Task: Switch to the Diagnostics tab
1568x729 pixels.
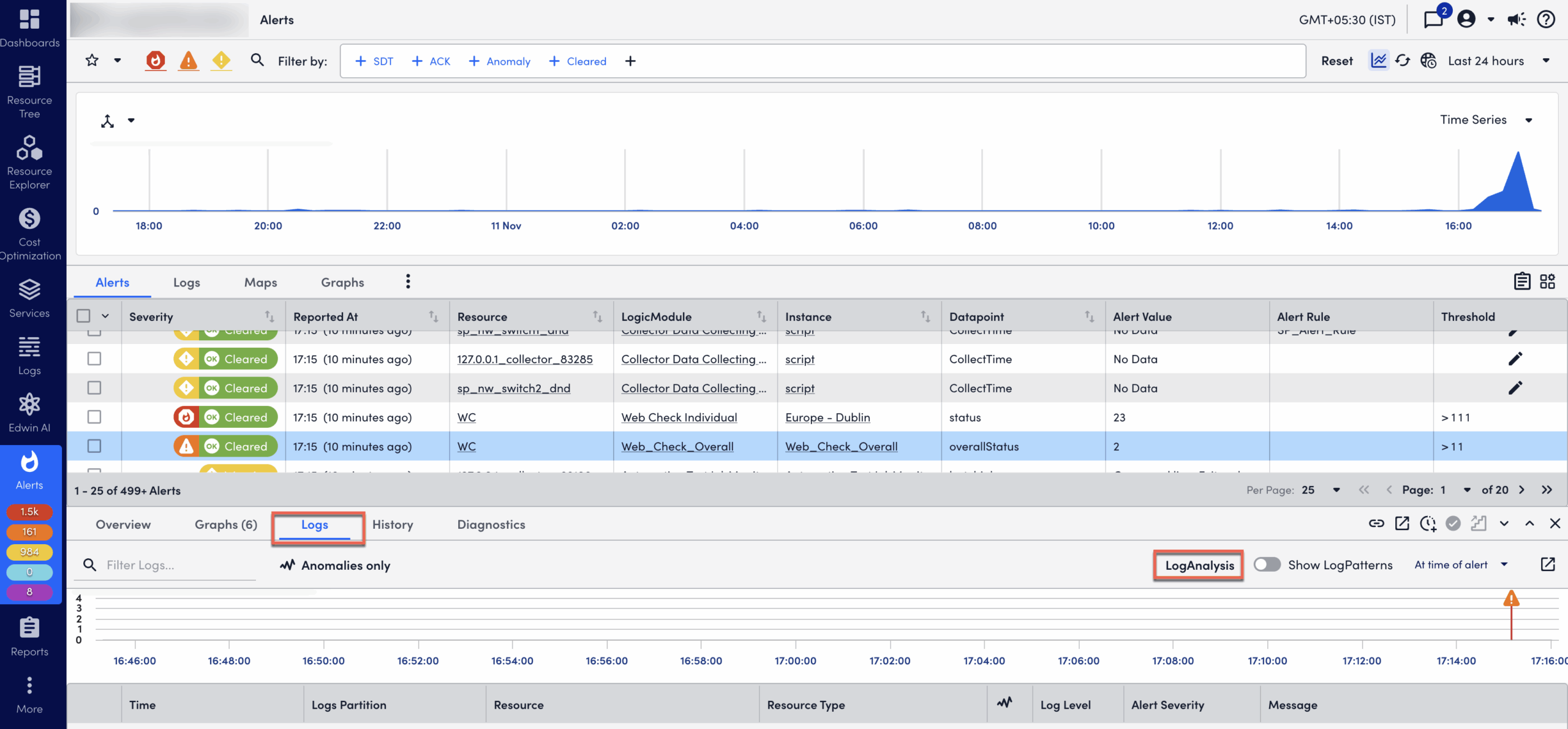Action: click(491, 525)
